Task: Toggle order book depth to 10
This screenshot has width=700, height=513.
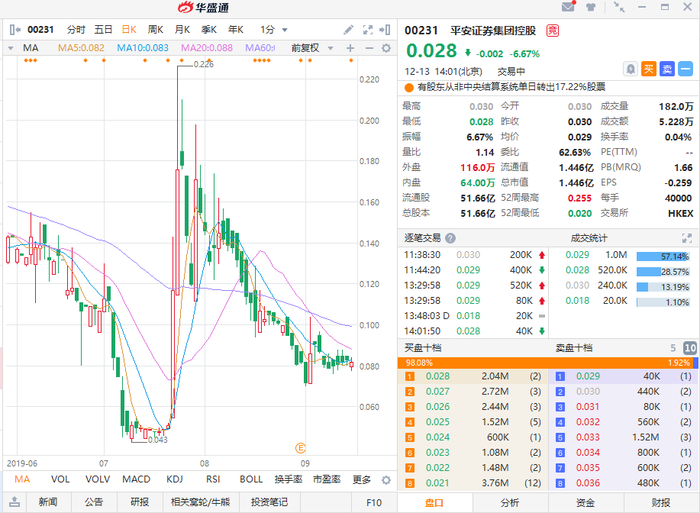Action: point(690,348)
